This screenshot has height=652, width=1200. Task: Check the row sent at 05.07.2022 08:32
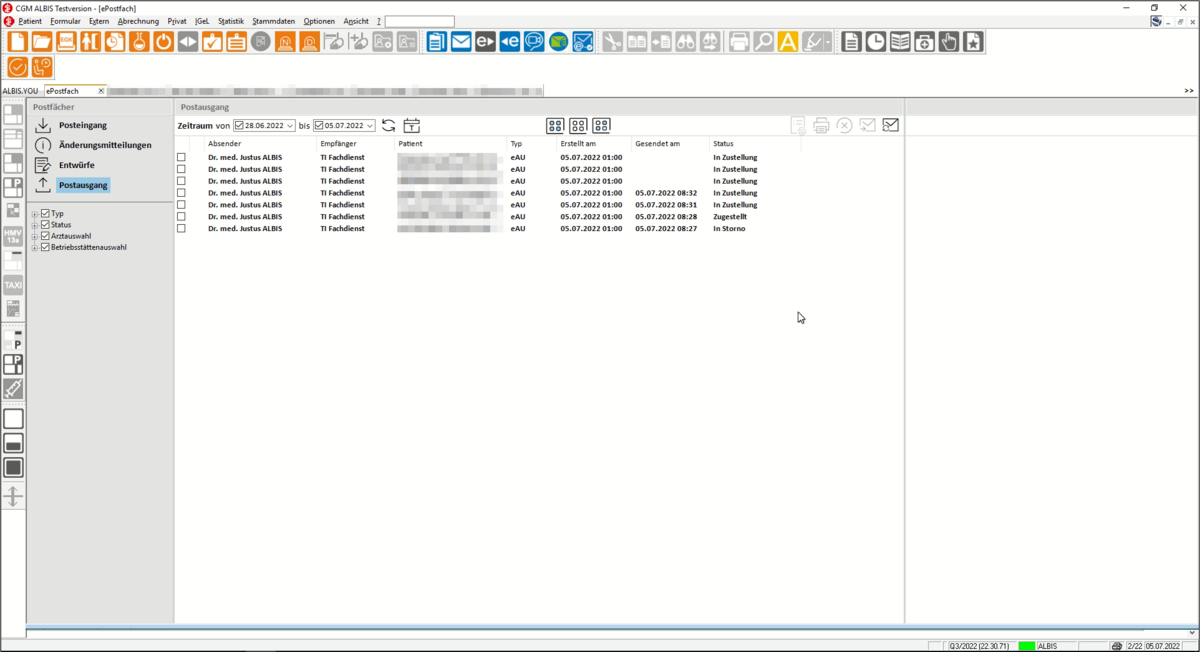coord(181,193)
